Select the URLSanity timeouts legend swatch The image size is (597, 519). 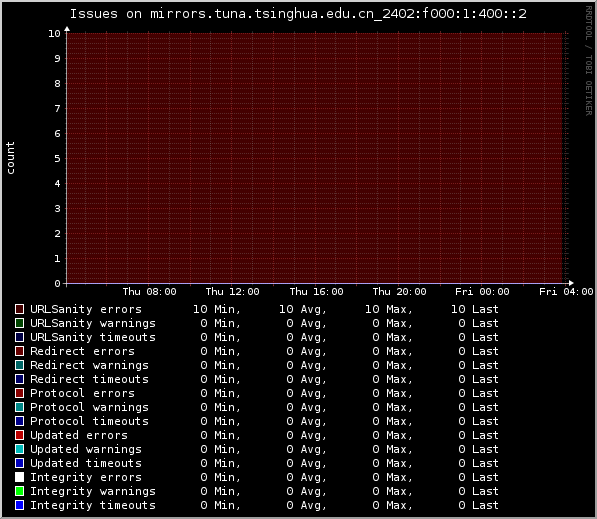point(19,337)
